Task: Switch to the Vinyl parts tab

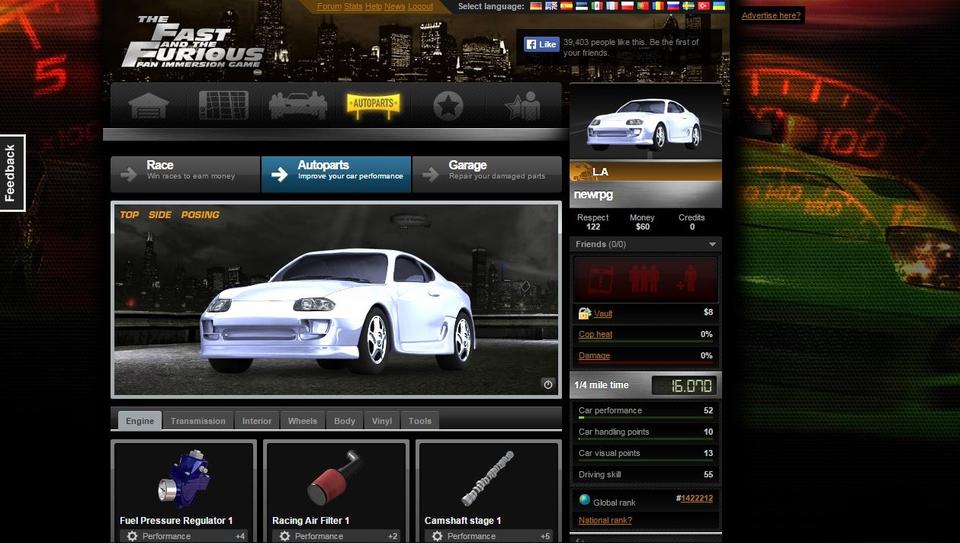Action: tap(381, 421)
